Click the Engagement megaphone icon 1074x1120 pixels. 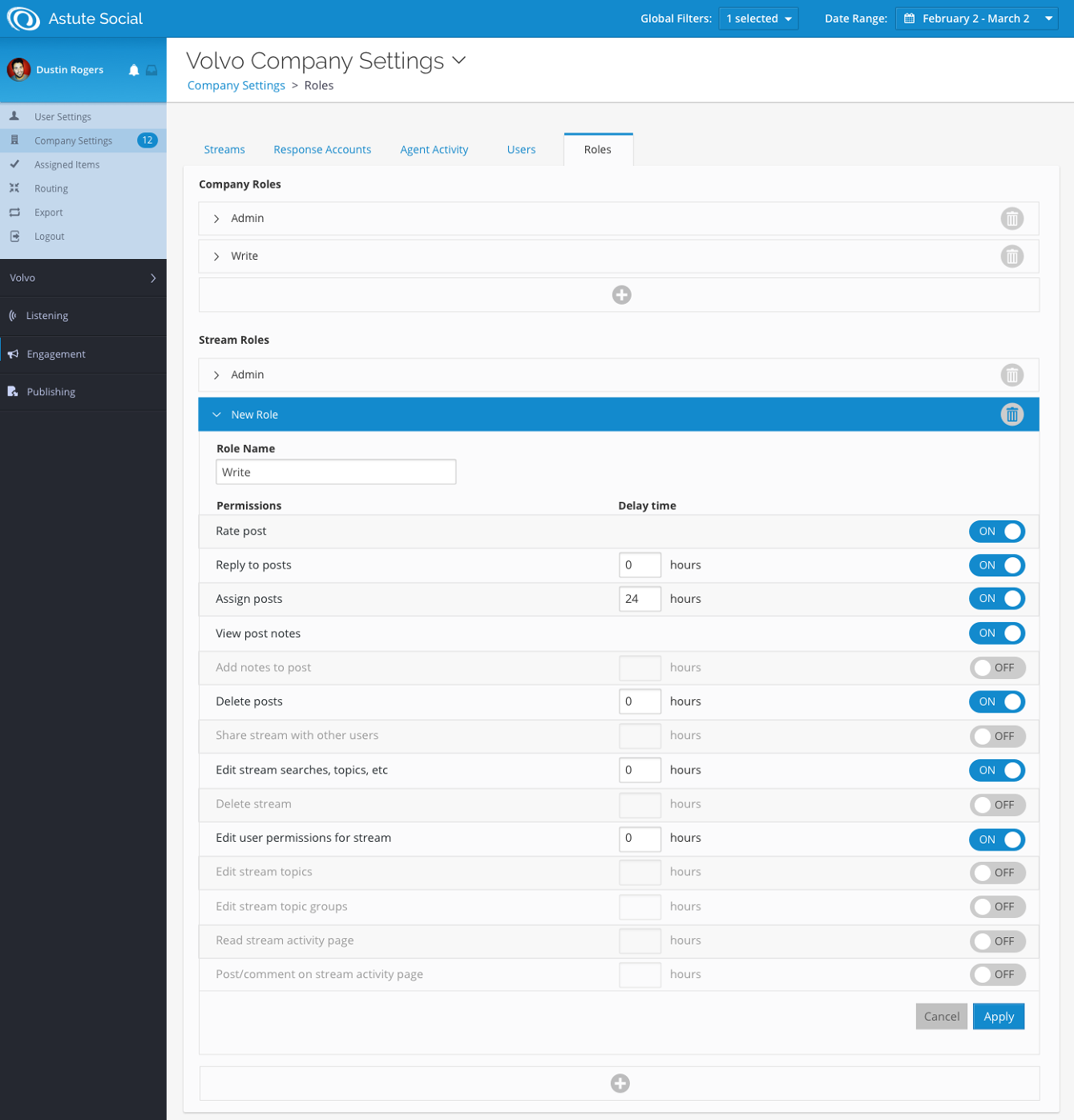point(13,354)
